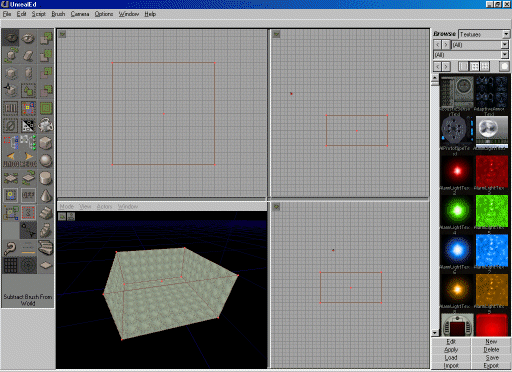512x372 pixels.
Task: Click the Import button
Action: tap(451, 366)
